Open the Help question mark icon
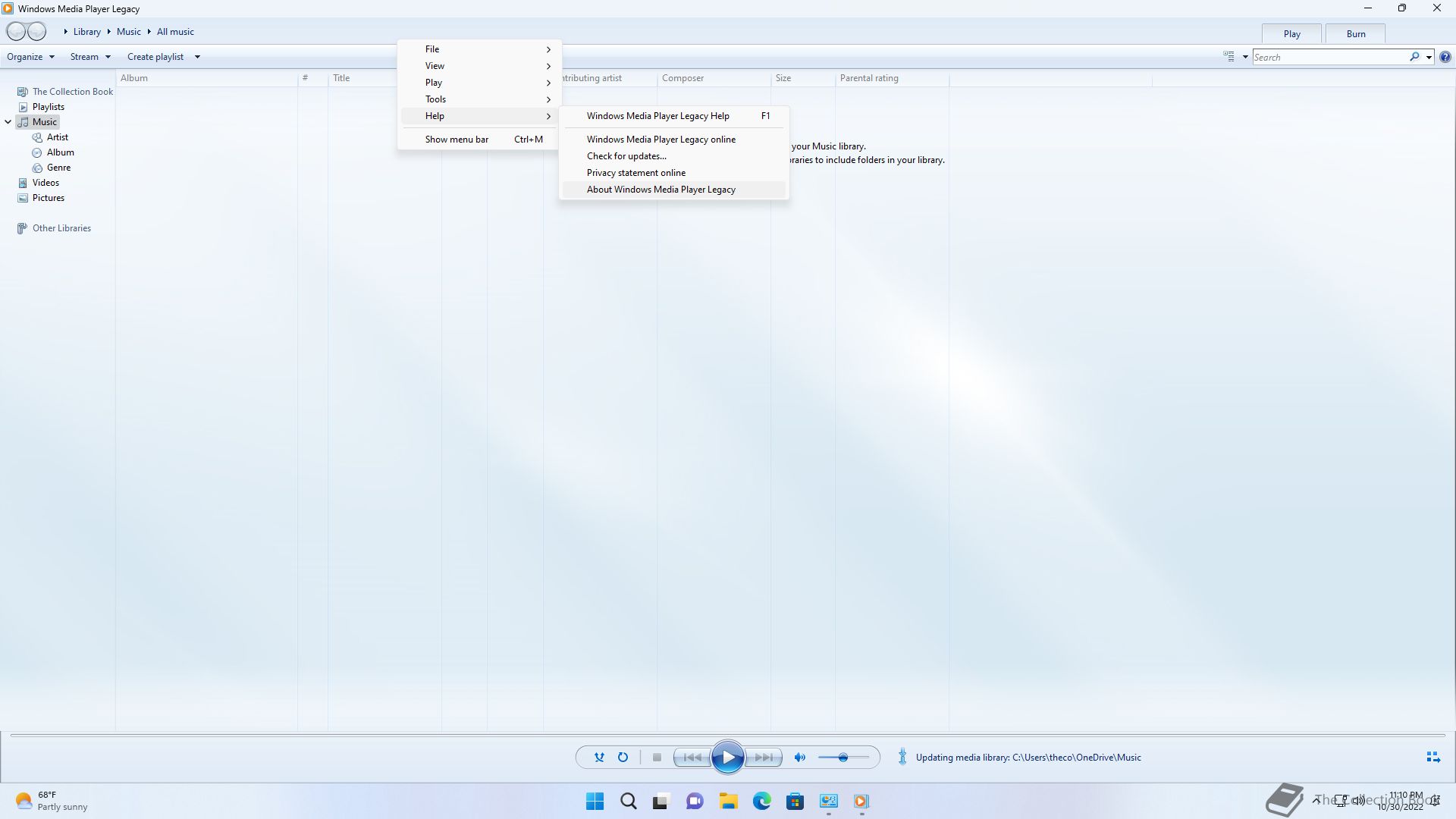Screen dimensions: 1456x819 pos(1445,57)
